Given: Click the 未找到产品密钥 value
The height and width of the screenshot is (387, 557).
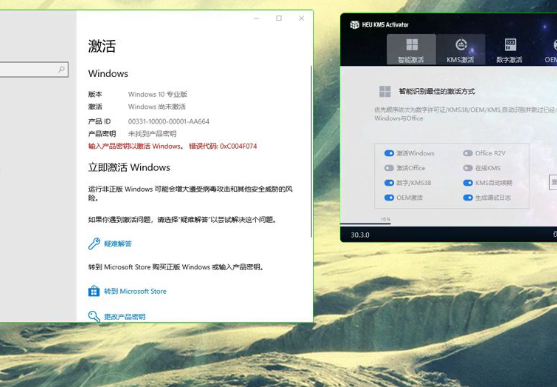Looking at the screenshot, I should (x=152, y=134).
